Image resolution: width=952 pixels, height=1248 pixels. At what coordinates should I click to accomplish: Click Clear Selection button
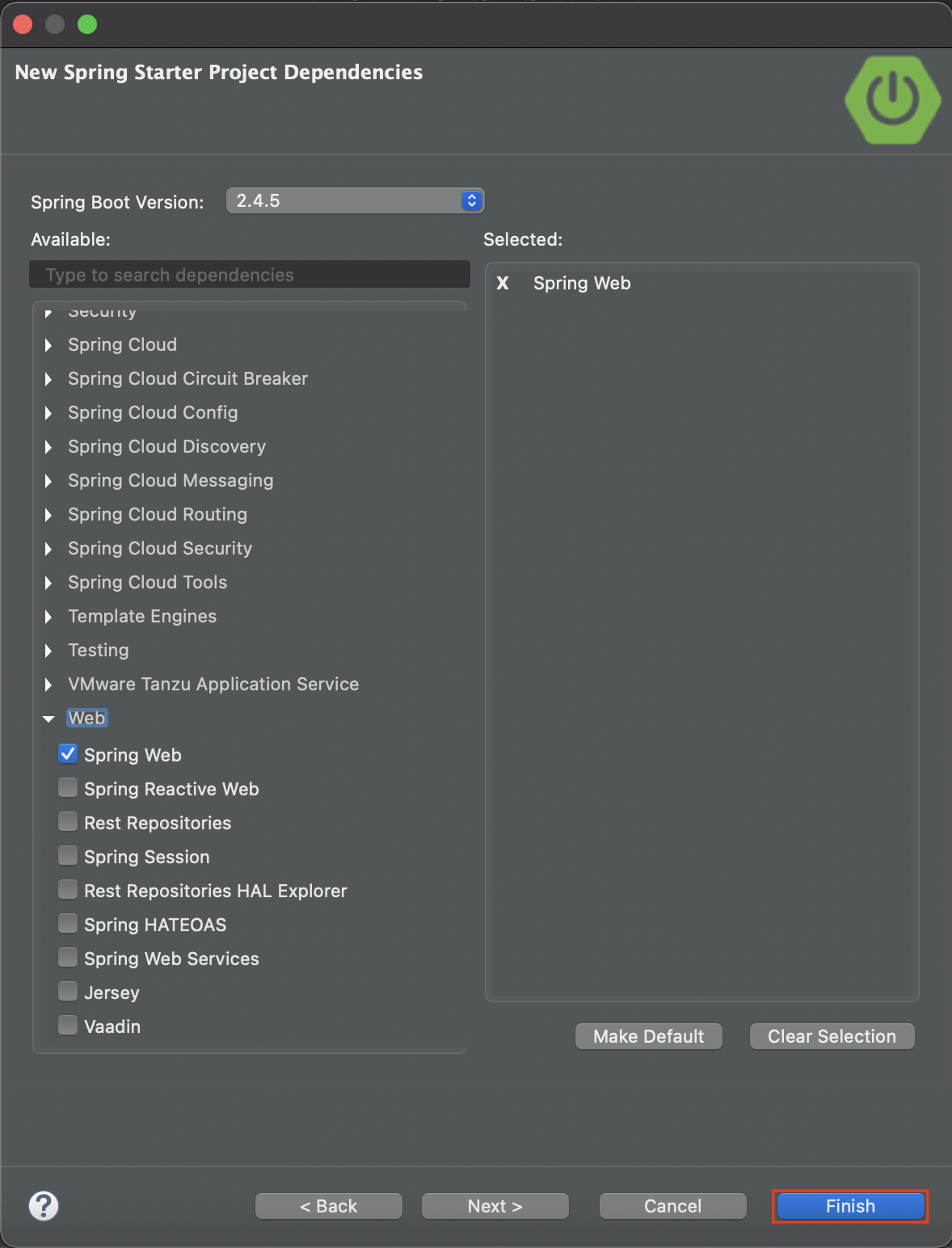pos(832,1036)
